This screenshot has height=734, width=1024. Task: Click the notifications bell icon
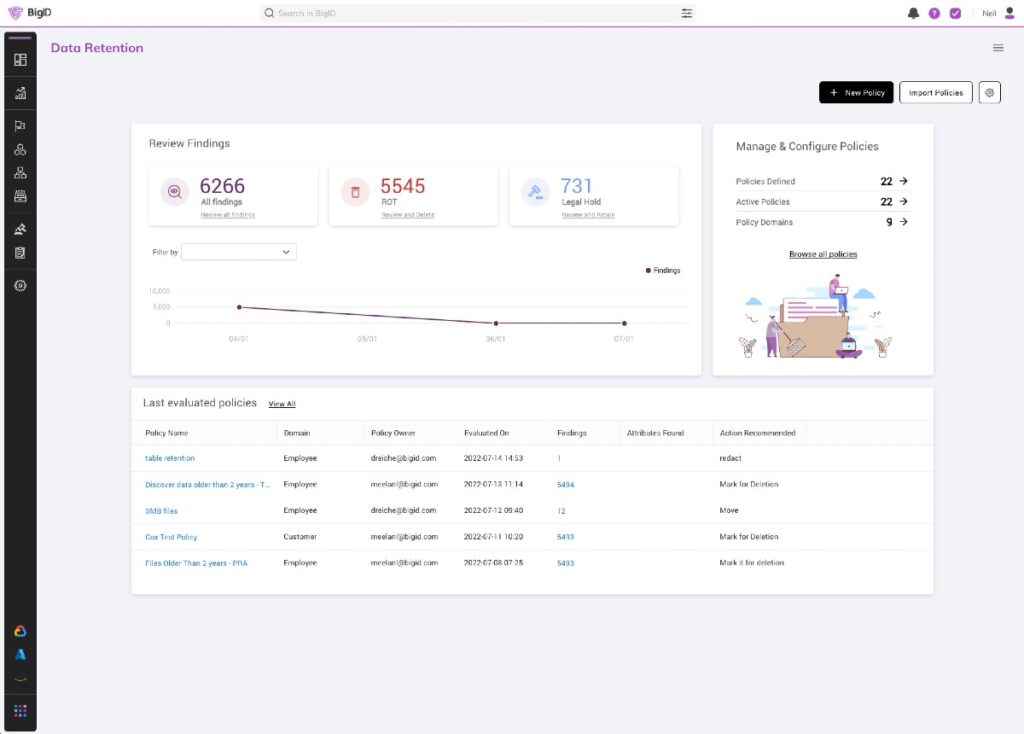point(913,13)
